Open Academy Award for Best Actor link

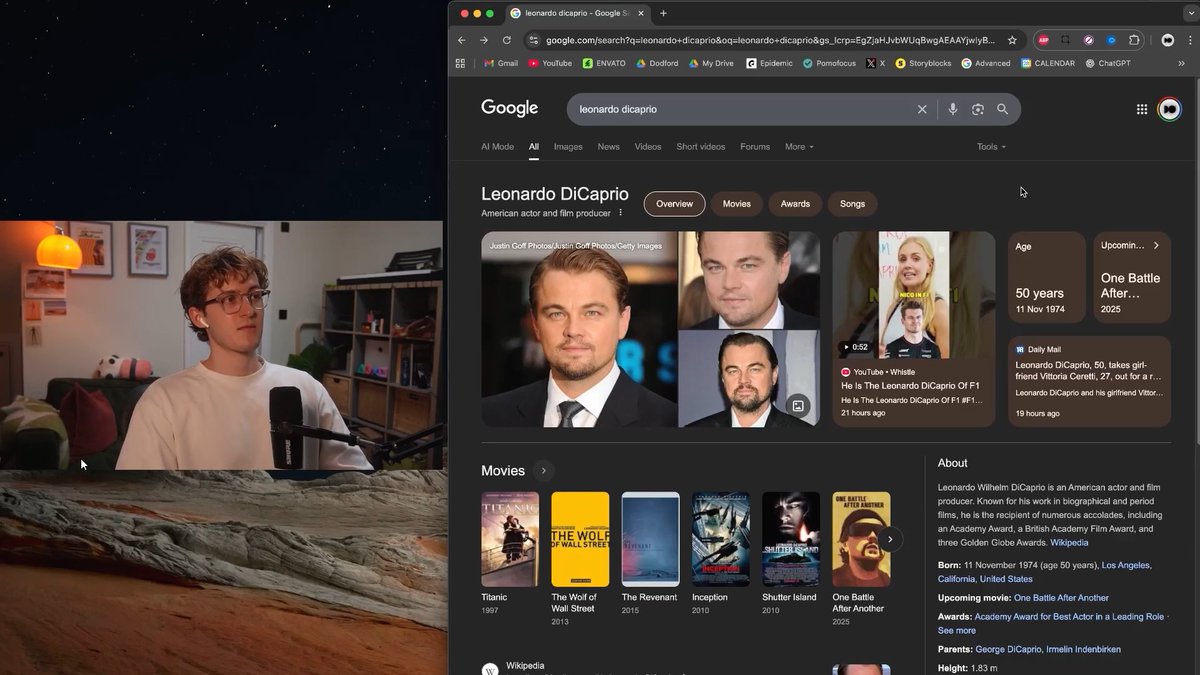[1069, 617]
